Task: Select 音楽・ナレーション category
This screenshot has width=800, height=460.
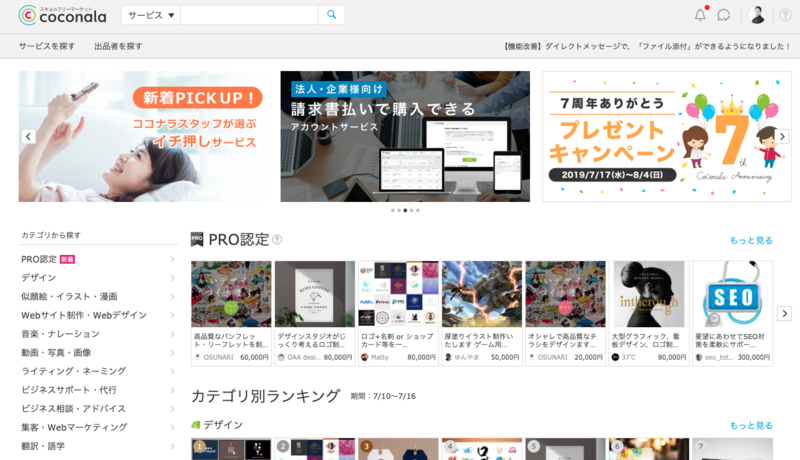Action: [x=97, y=334]
